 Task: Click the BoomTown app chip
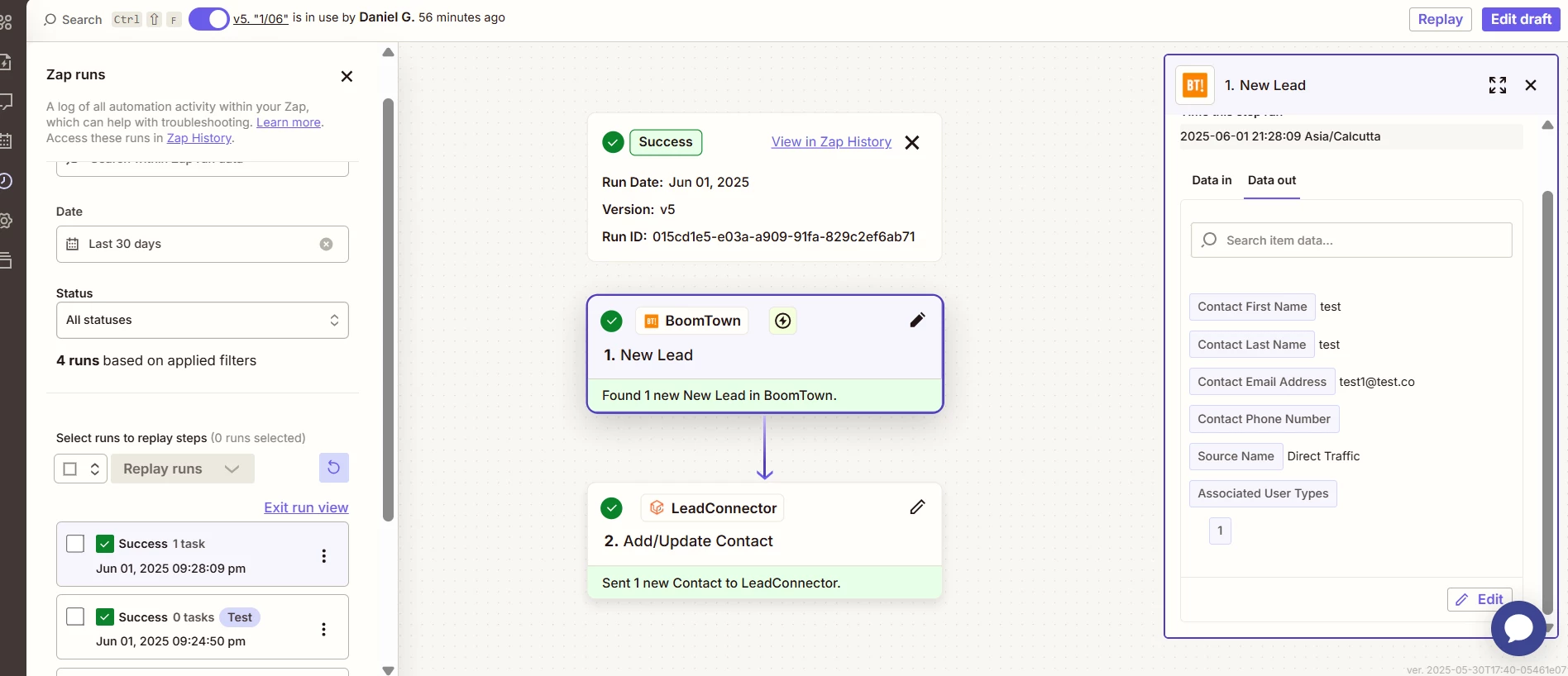[x=692, y=321]
